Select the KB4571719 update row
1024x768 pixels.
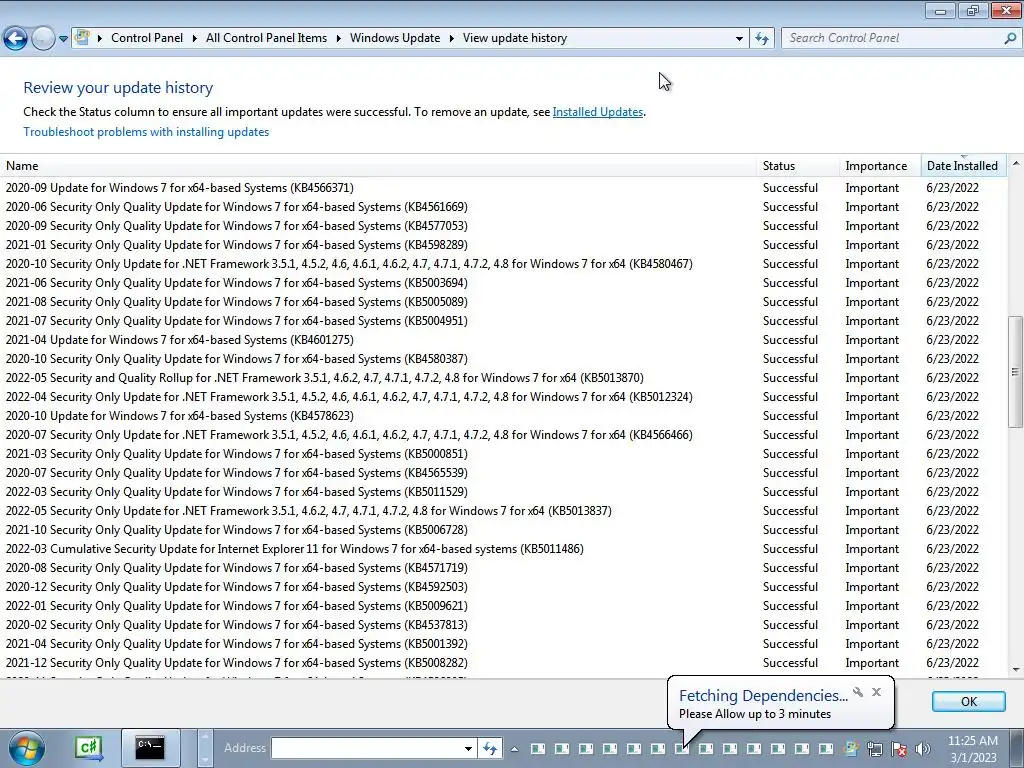[x=503, y=568]
